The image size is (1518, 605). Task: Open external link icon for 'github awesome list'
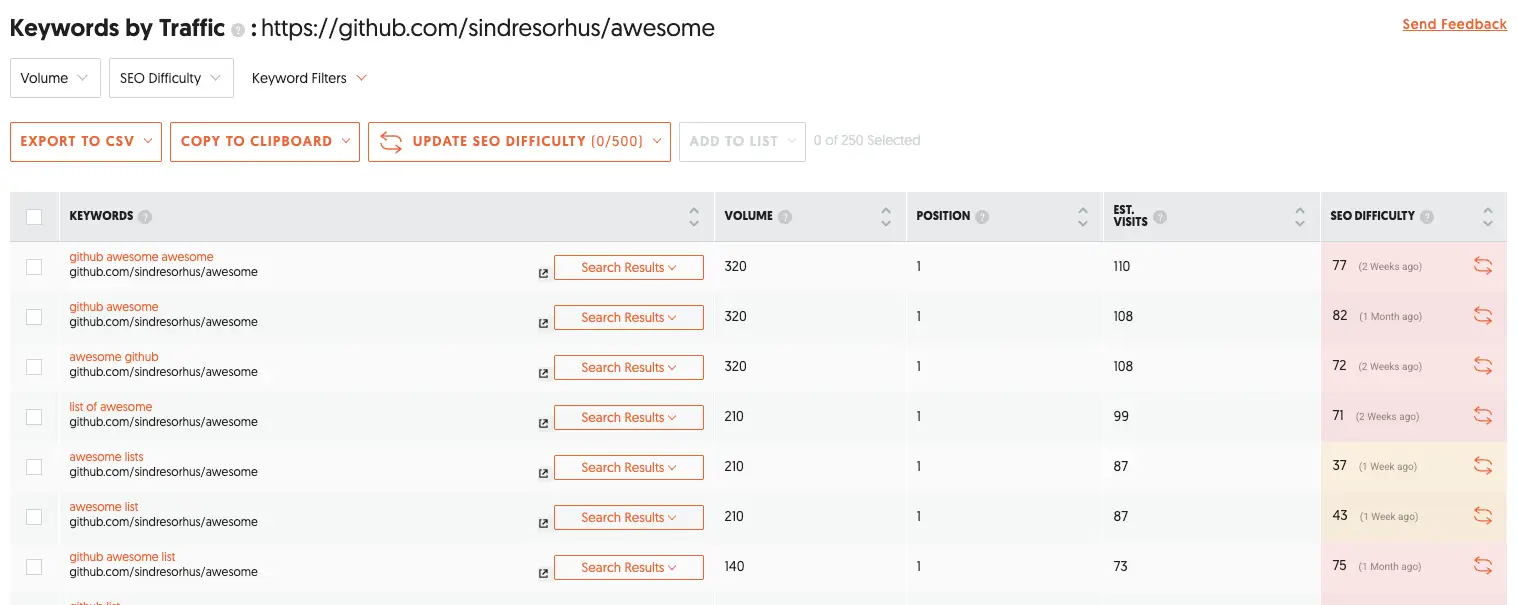pyautogui.click(x=543, y=573)
